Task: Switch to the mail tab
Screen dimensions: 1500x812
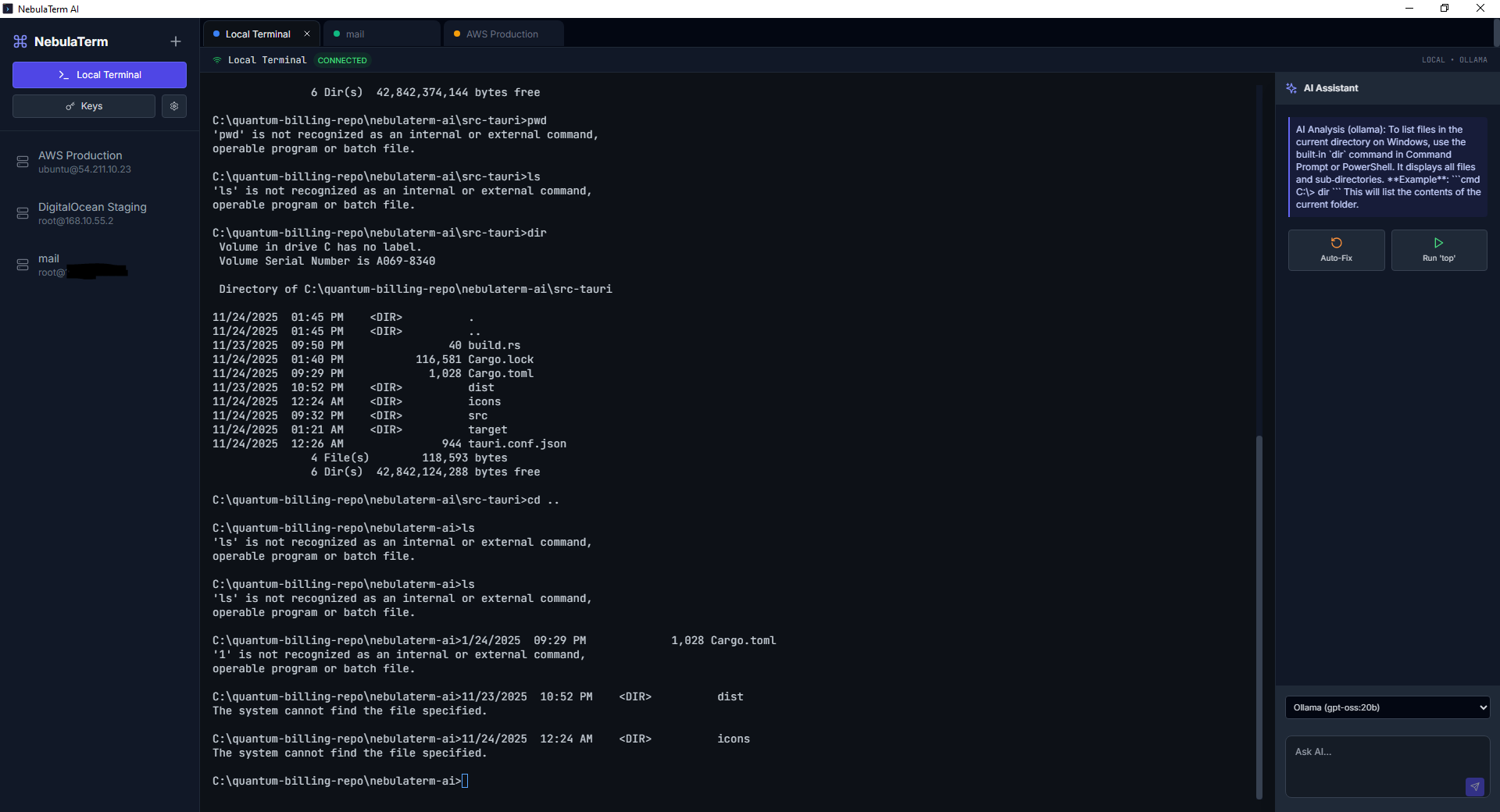Action: coord(381,34)
